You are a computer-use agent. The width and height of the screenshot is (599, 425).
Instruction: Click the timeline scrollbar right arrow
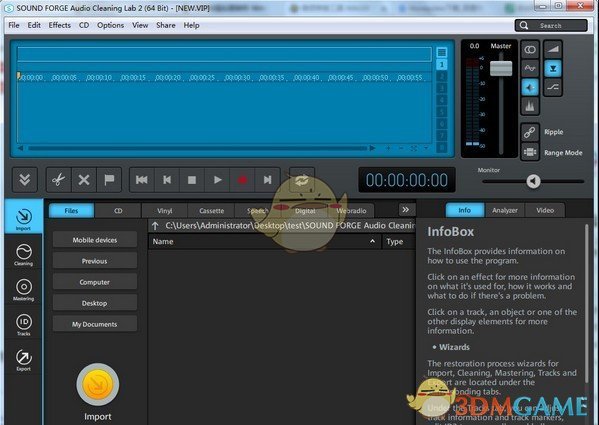click(372, 148)
